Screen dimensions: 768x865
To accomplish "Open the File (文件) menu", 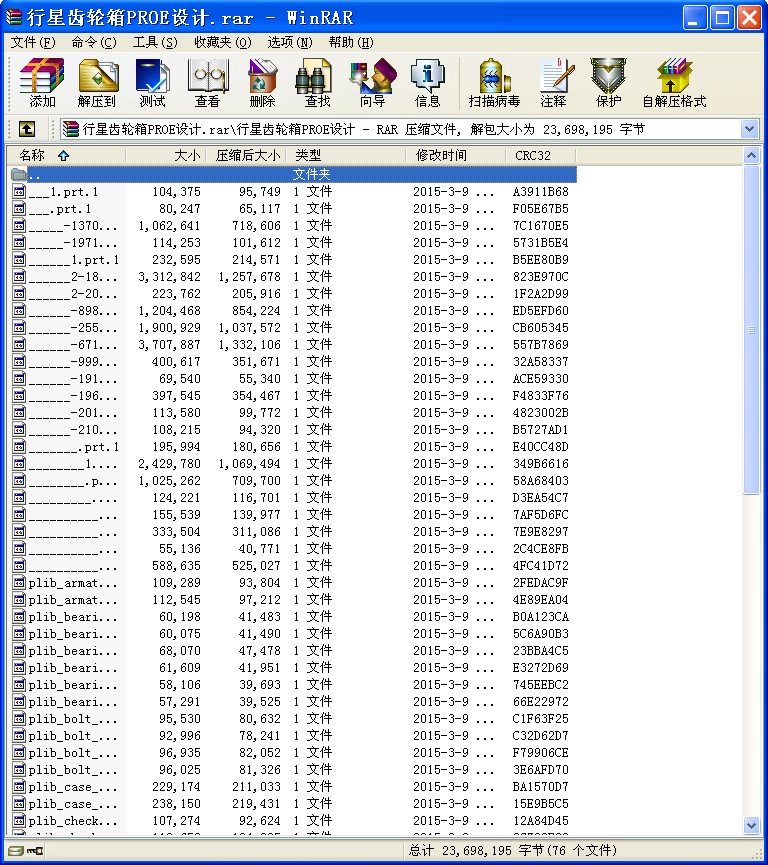I will (33, 42).
